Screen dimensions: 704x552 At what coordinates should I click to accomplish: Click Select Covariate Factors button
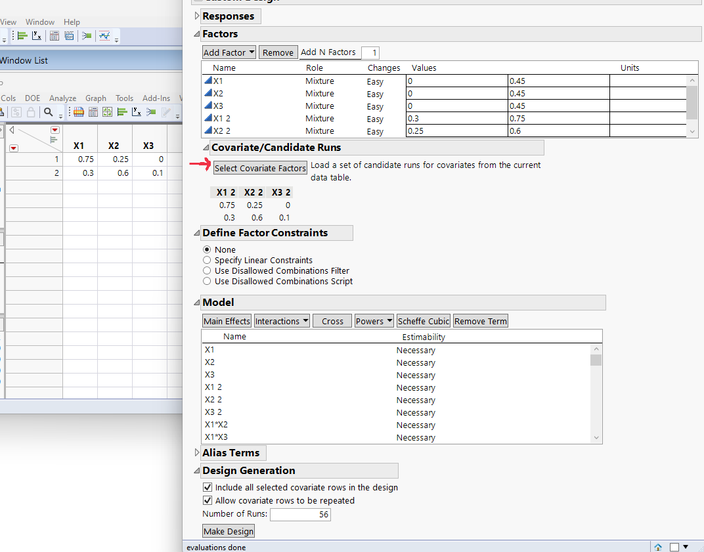[x=260, y=168]
